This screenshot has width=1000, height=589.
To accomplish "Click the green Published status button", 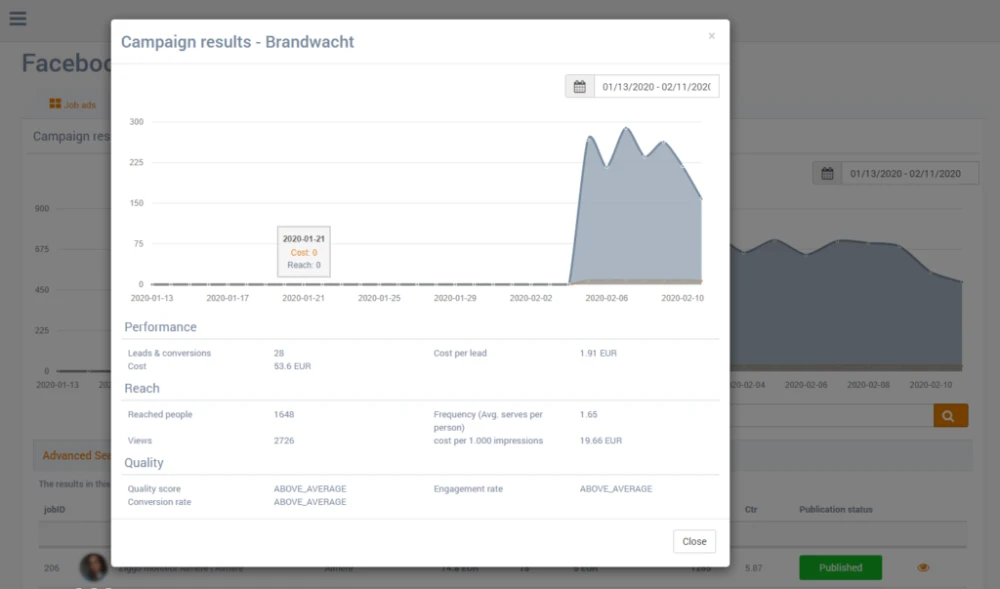I will pyautogui.click(x=840, y=568).
